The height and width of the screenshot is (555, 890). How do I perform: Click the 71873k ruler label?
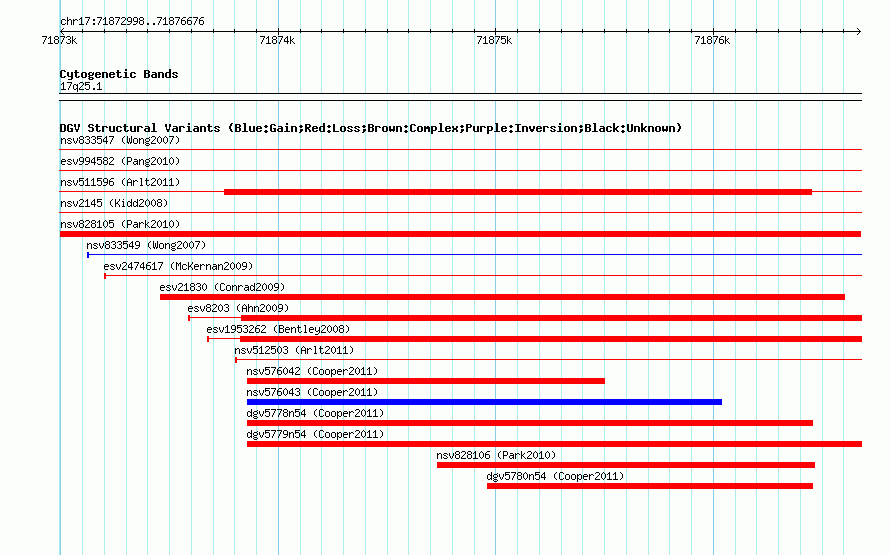pyautogui.click(x=59, y=40)
